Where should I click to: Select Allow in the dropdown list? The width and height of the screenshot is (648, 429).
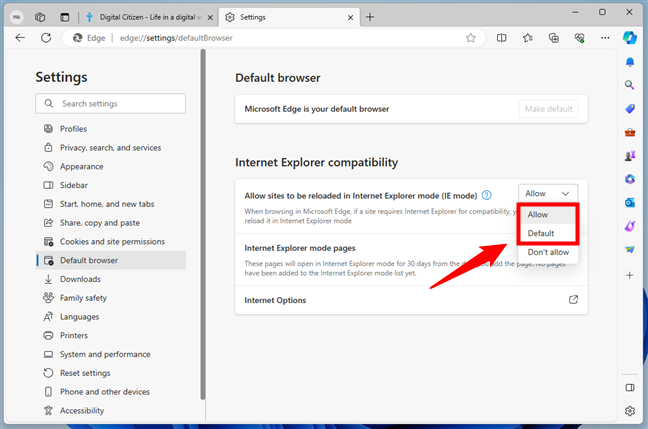[547, 214]
